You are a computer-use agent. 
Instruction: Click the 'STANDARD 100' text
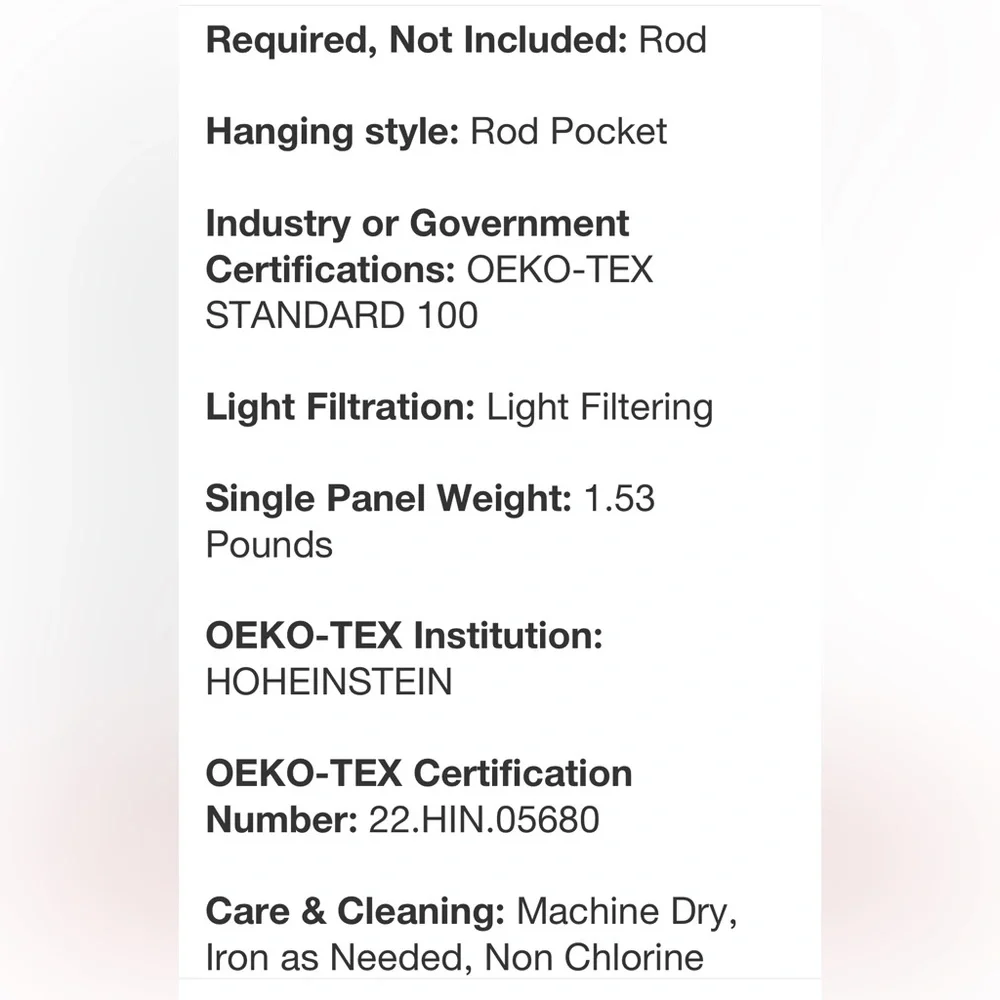coord(342,316)
